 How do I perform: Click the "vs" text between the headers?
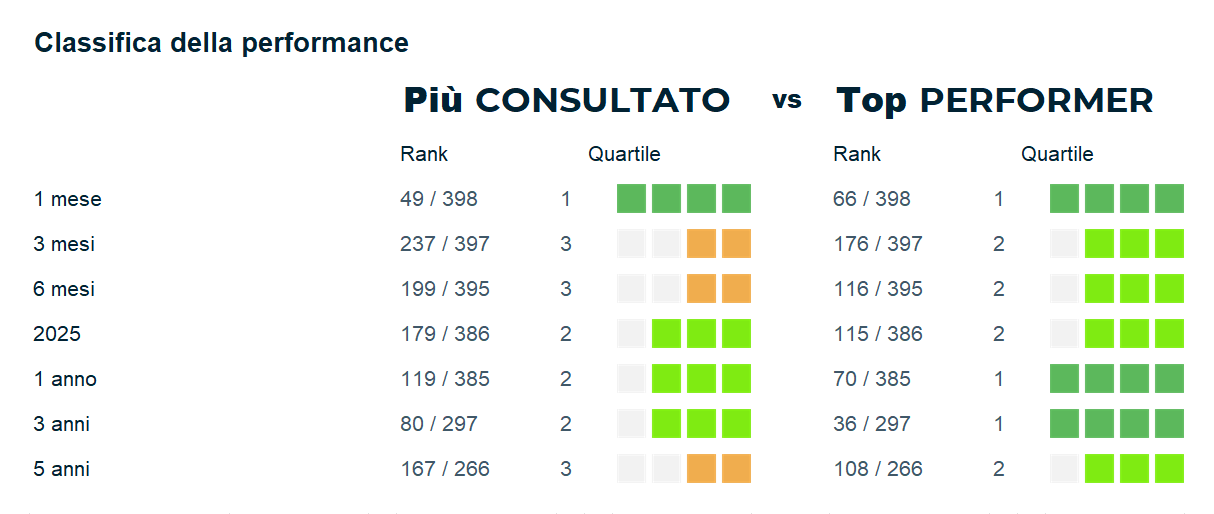click(x=787, y=100)
